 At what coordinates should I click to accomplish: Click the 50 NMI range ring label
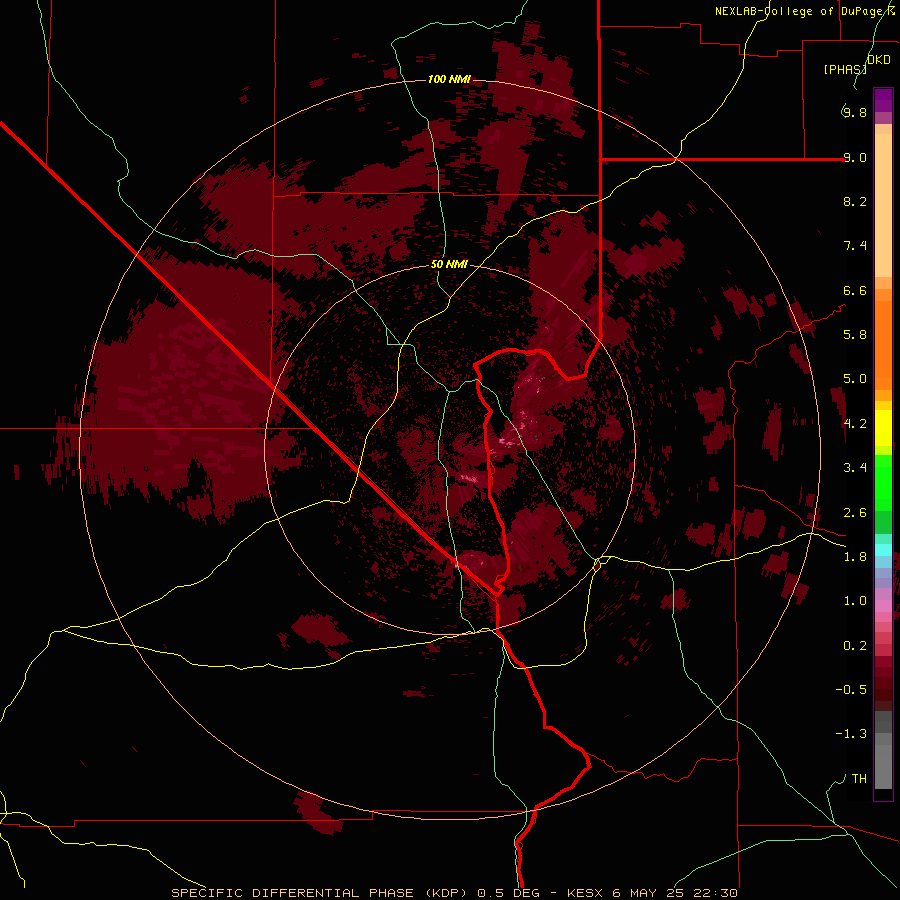pyautogui.click(x=449, y=265)
